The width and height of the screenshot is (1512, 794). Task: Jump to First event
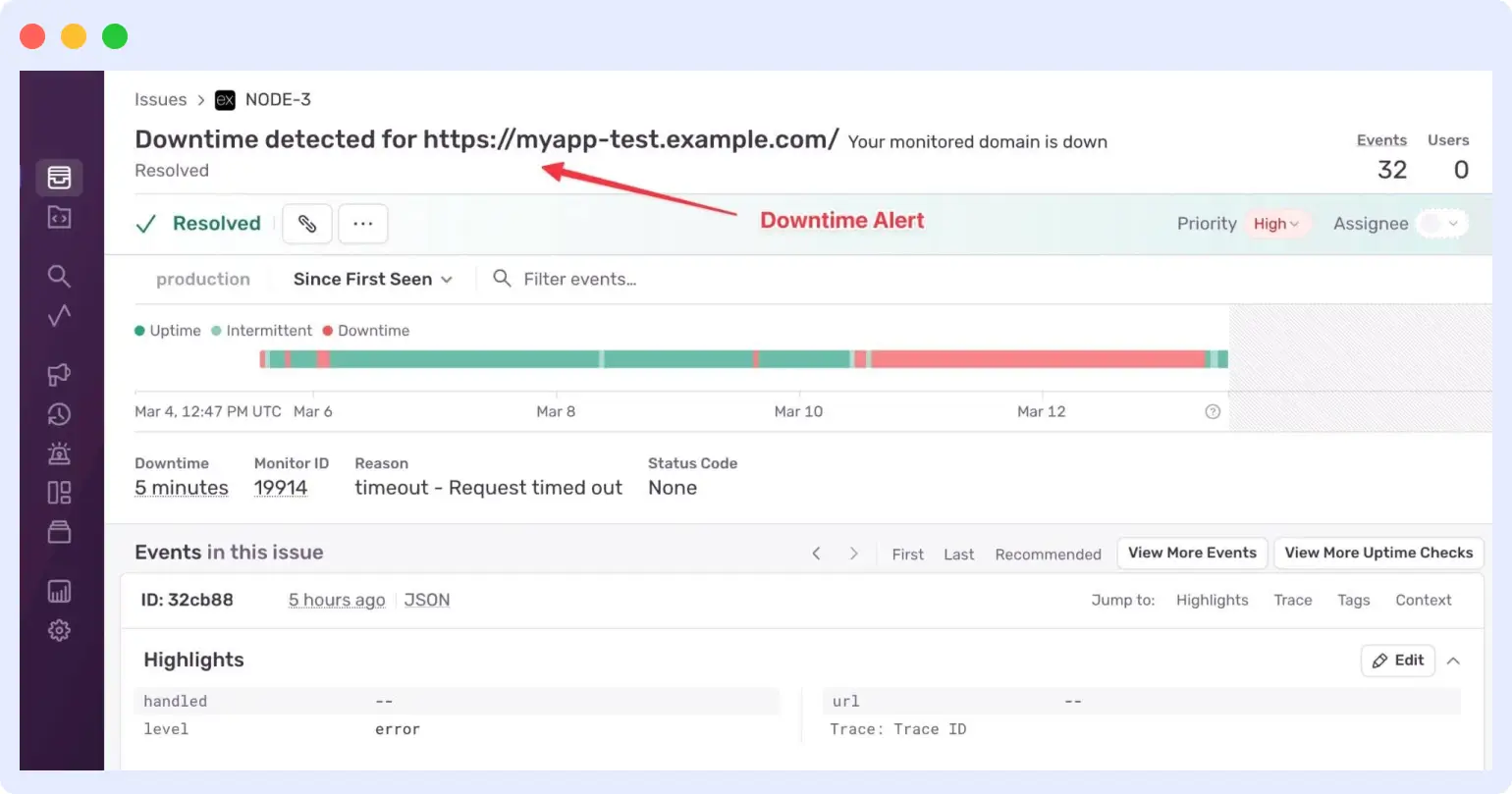[907, 555]
